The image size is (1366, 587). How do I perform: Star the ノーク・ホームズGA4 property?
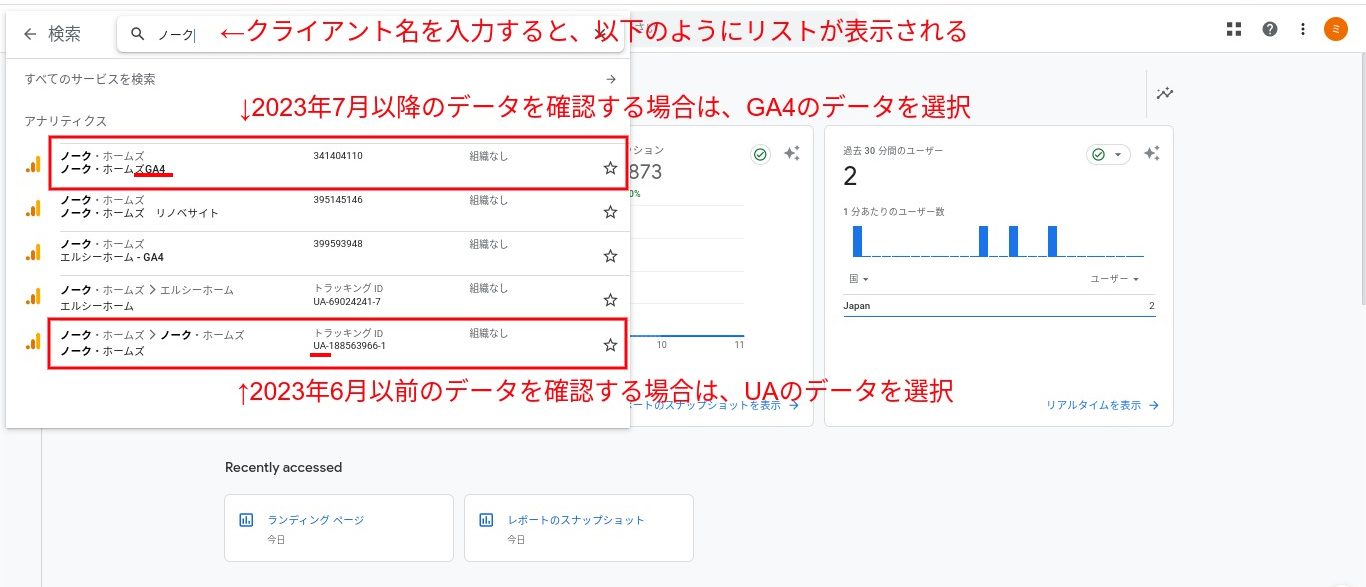[x=610, y=168]
